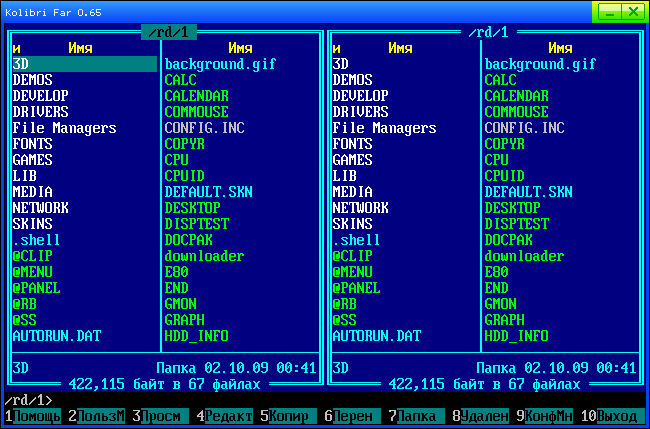
Task: Minimize the Kolibri Far window
Action: 608,10
